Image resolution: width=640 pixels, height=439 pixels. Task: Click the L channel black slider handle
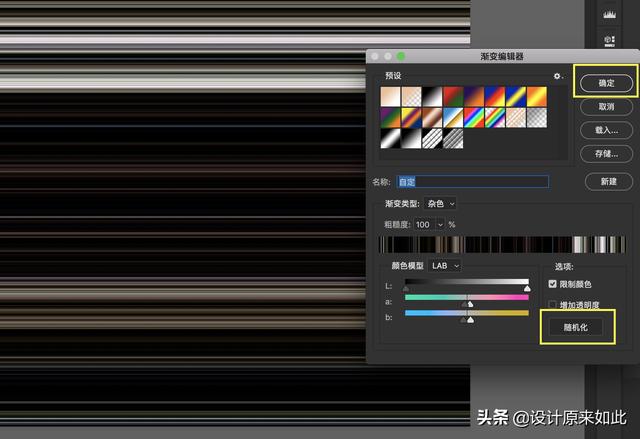coord(406,289)
